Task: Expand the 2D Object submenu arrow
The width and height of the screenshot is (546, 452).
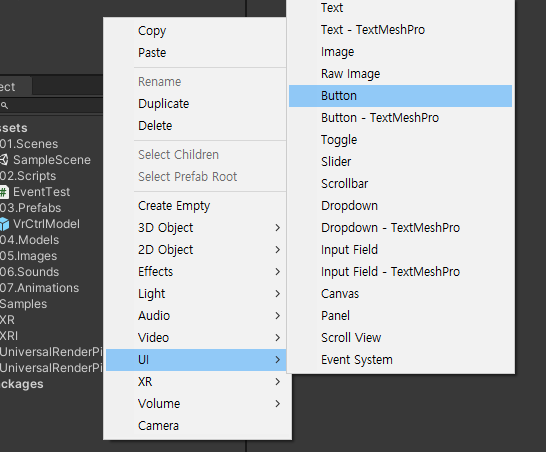Action: [x=278, y=250]
